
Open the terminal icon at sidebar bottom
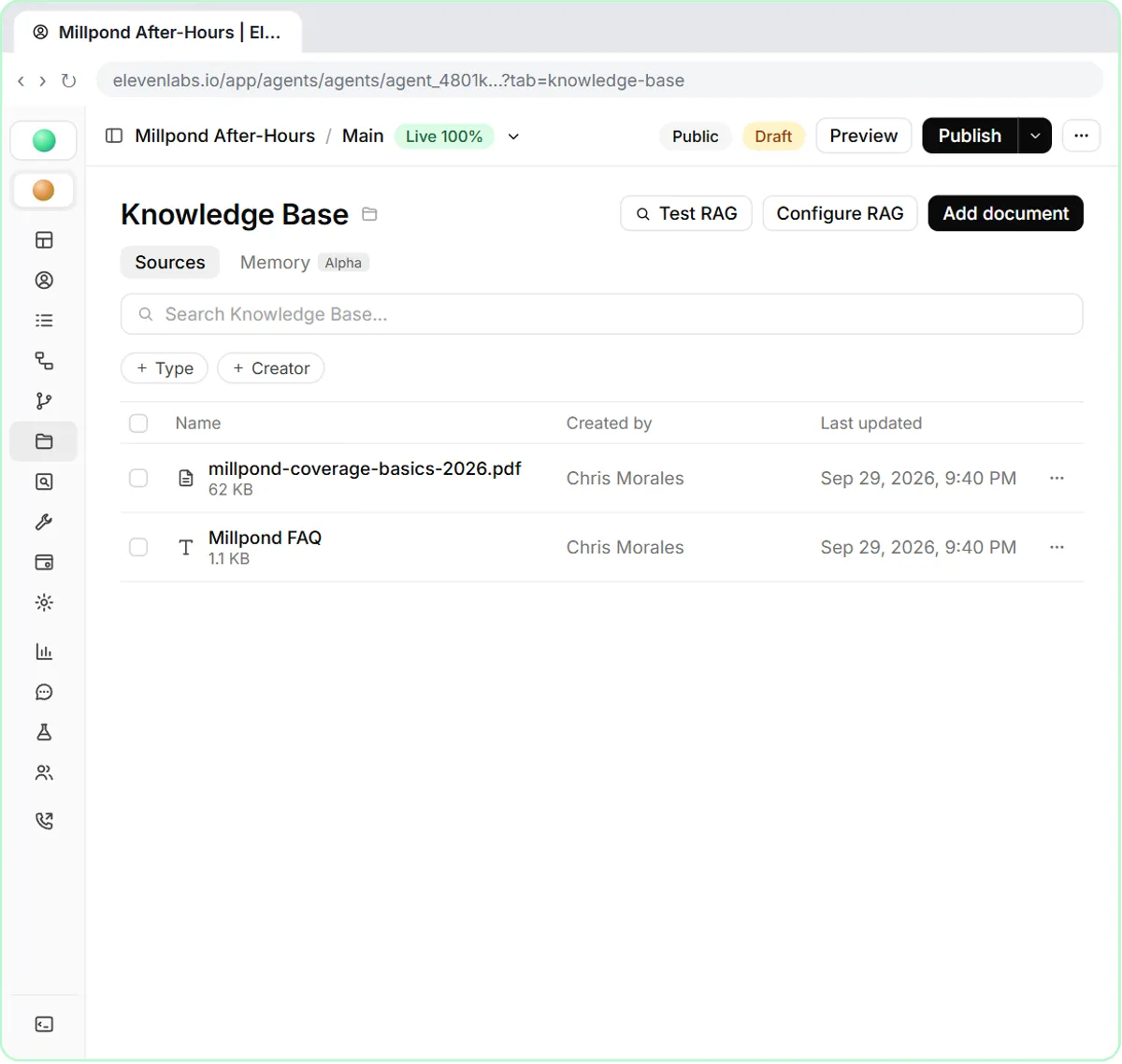[x=44, y=1025]
